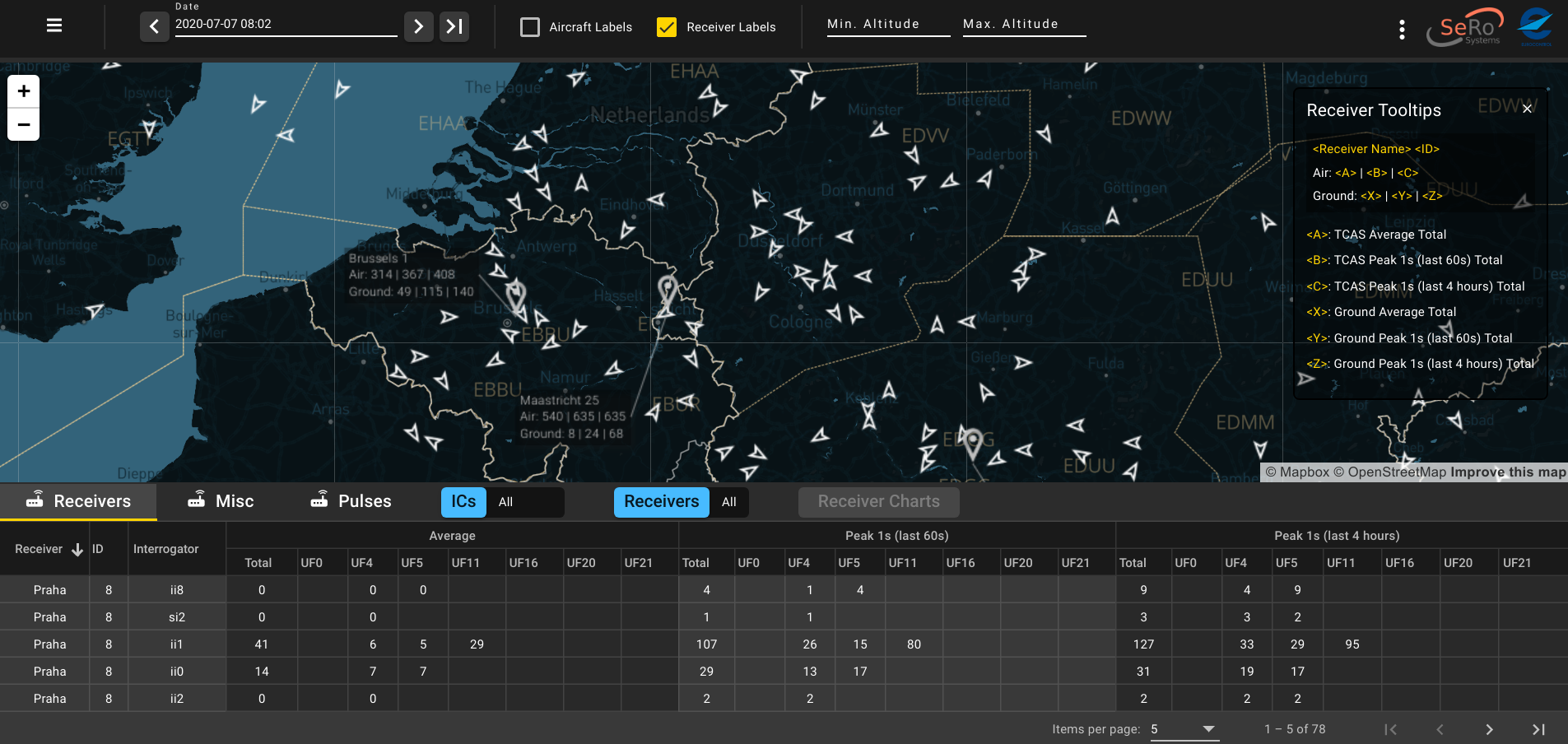Click the zoom out minus icon on map
Image resolution: width=1568 pixels, height=744 pixels.
(23, 123)
